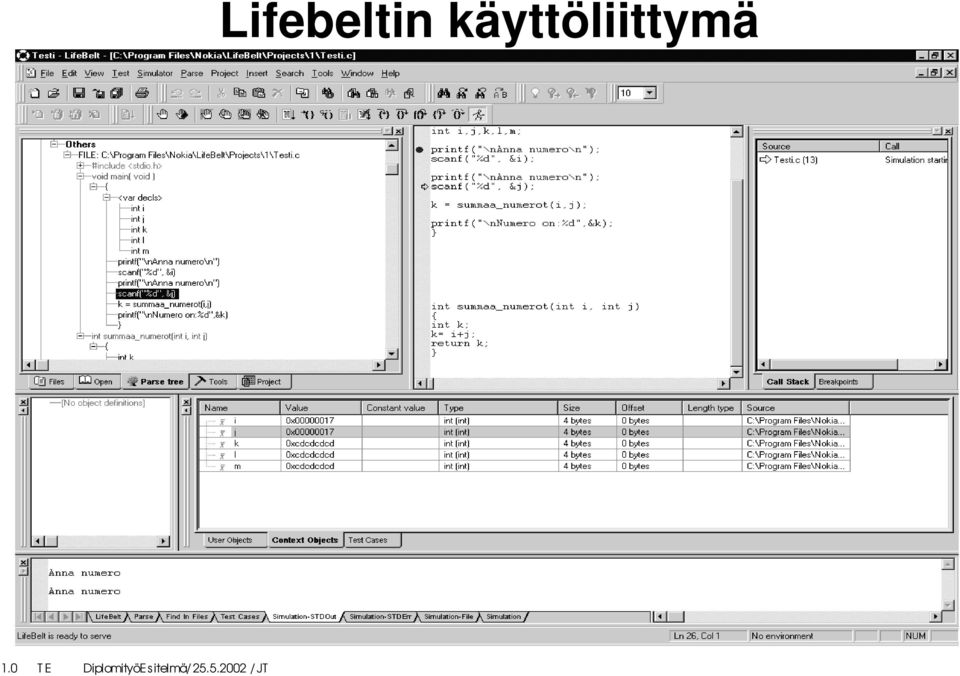The width and height of the screenshot is (960, 676).
Task: Click the Type column header
Action: coord(498,408)
